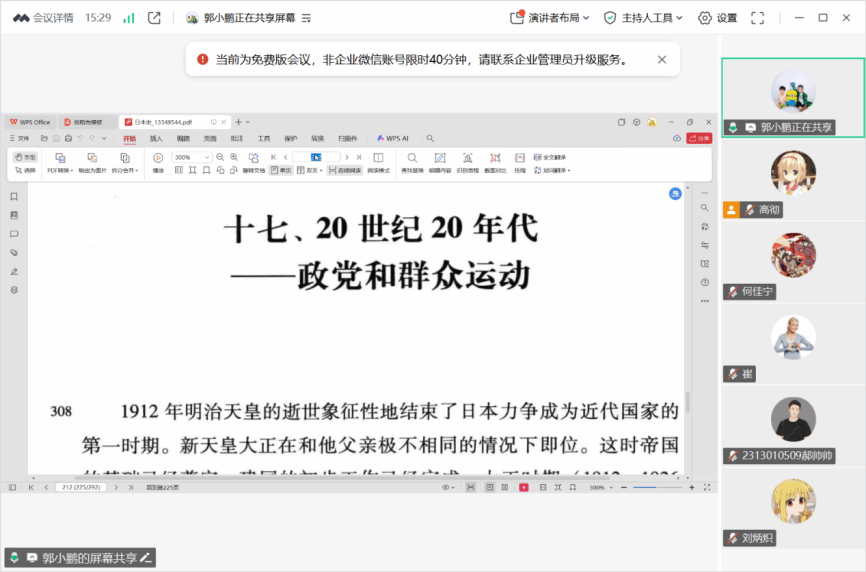The height and width of the screenshot is (572, 866).
Task: Toggle 连续阅读 continuous reading mode
Action: point(344,171)
